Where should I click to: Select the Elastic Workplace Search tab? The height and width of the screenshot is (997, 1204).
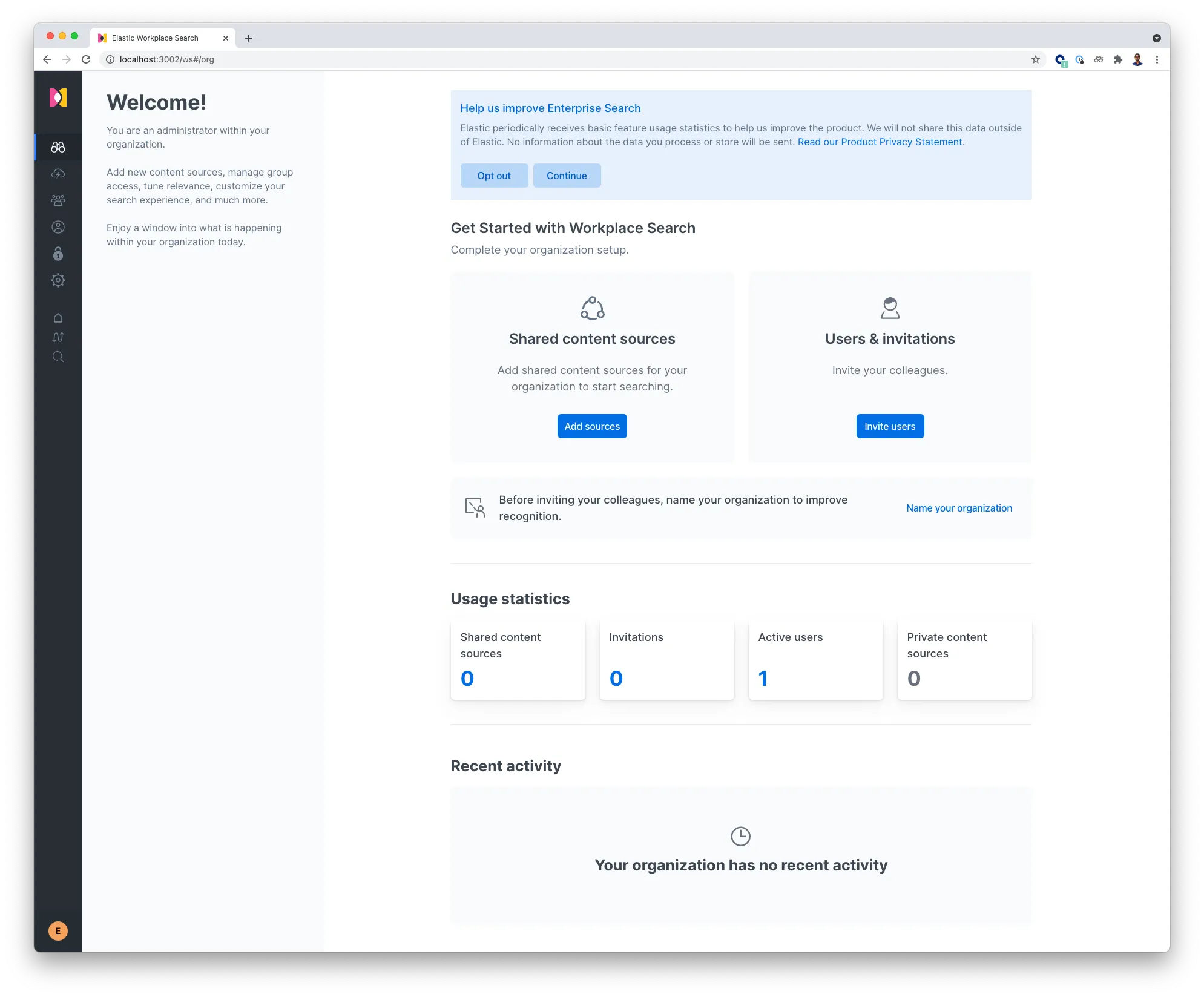pyautogui.click(x=162, y=38)
